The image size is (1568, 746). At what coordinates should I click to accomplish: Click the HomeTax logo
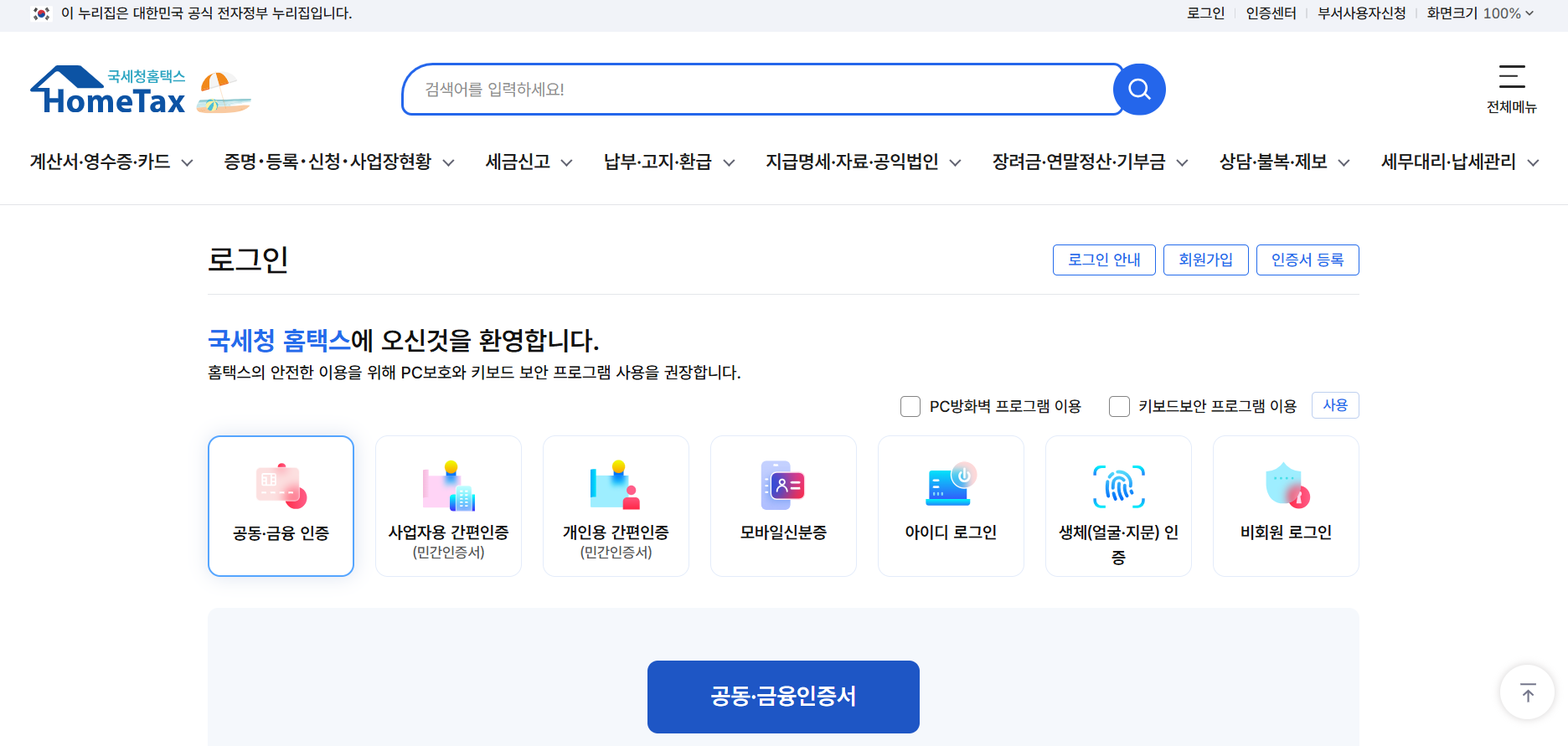point(108,90)
